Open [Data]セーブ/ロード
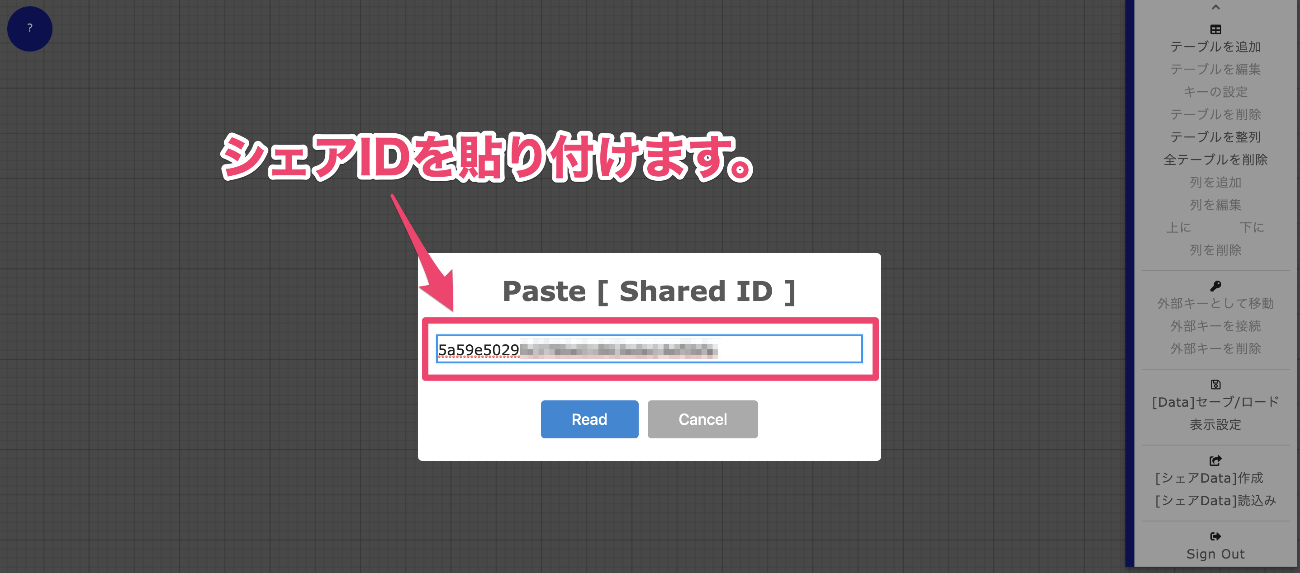Viewport: 1300px width, 573px height. tap(1215, 402)
